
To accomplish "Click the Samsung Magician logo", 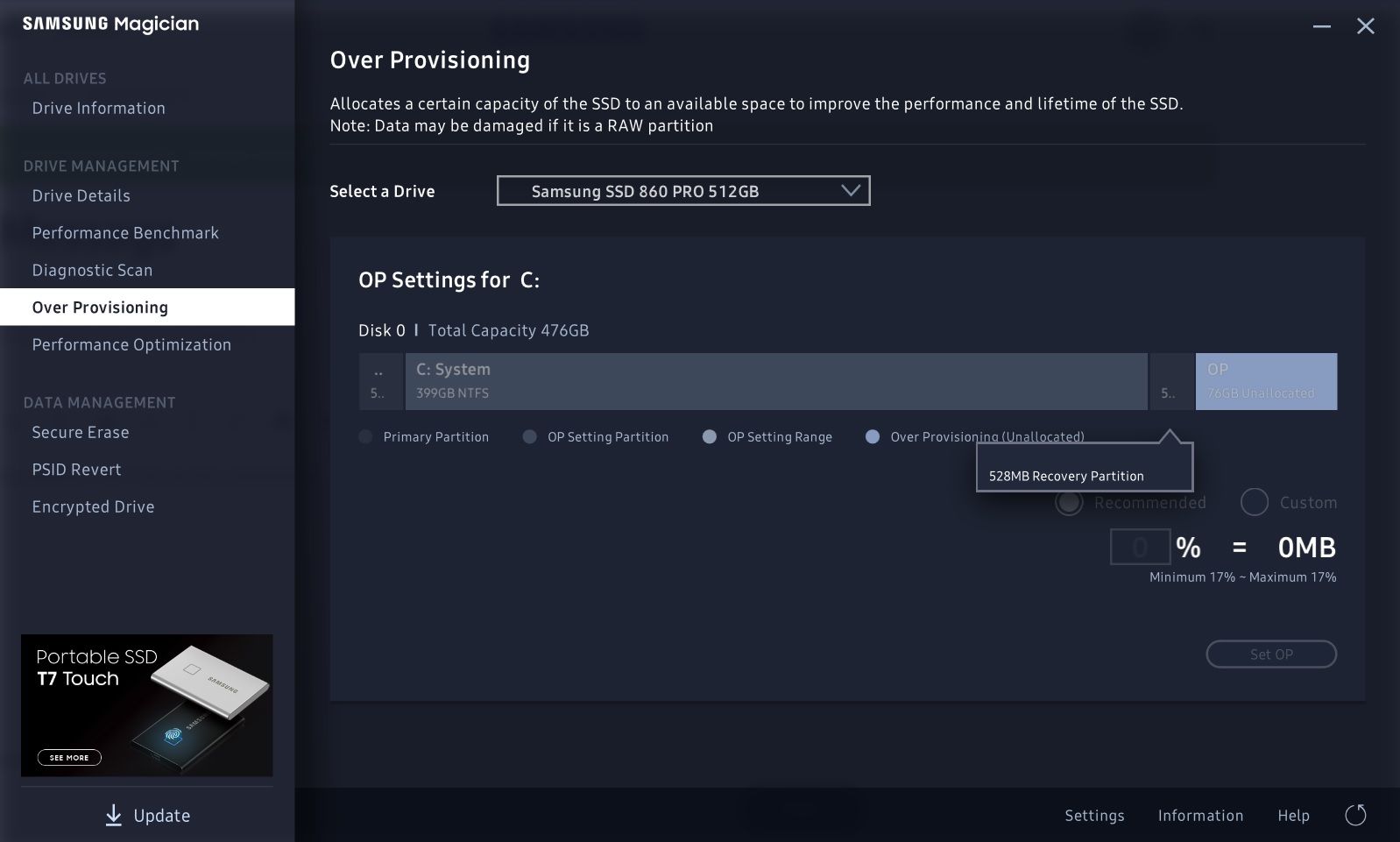I will point(110,25).
